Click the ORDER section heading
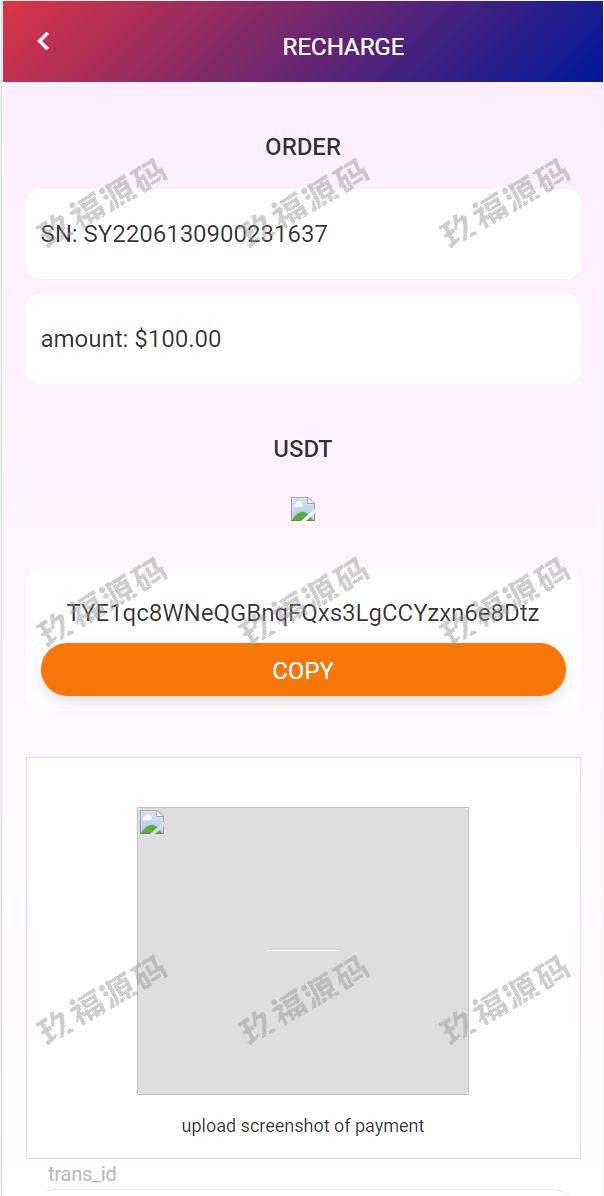Image resolution: width=604 pixels, height=1196 pixels. coord(303,147)
